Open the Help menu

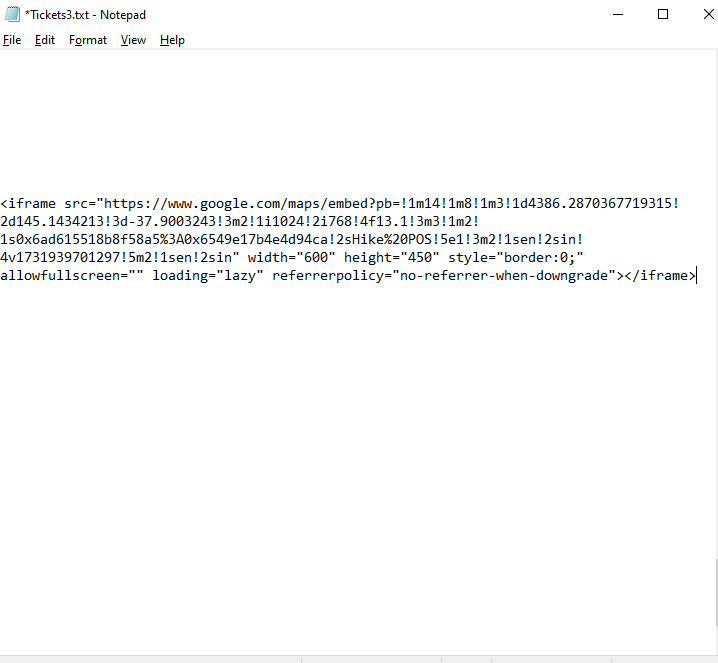pyautogui.click(x=172, y=40)
